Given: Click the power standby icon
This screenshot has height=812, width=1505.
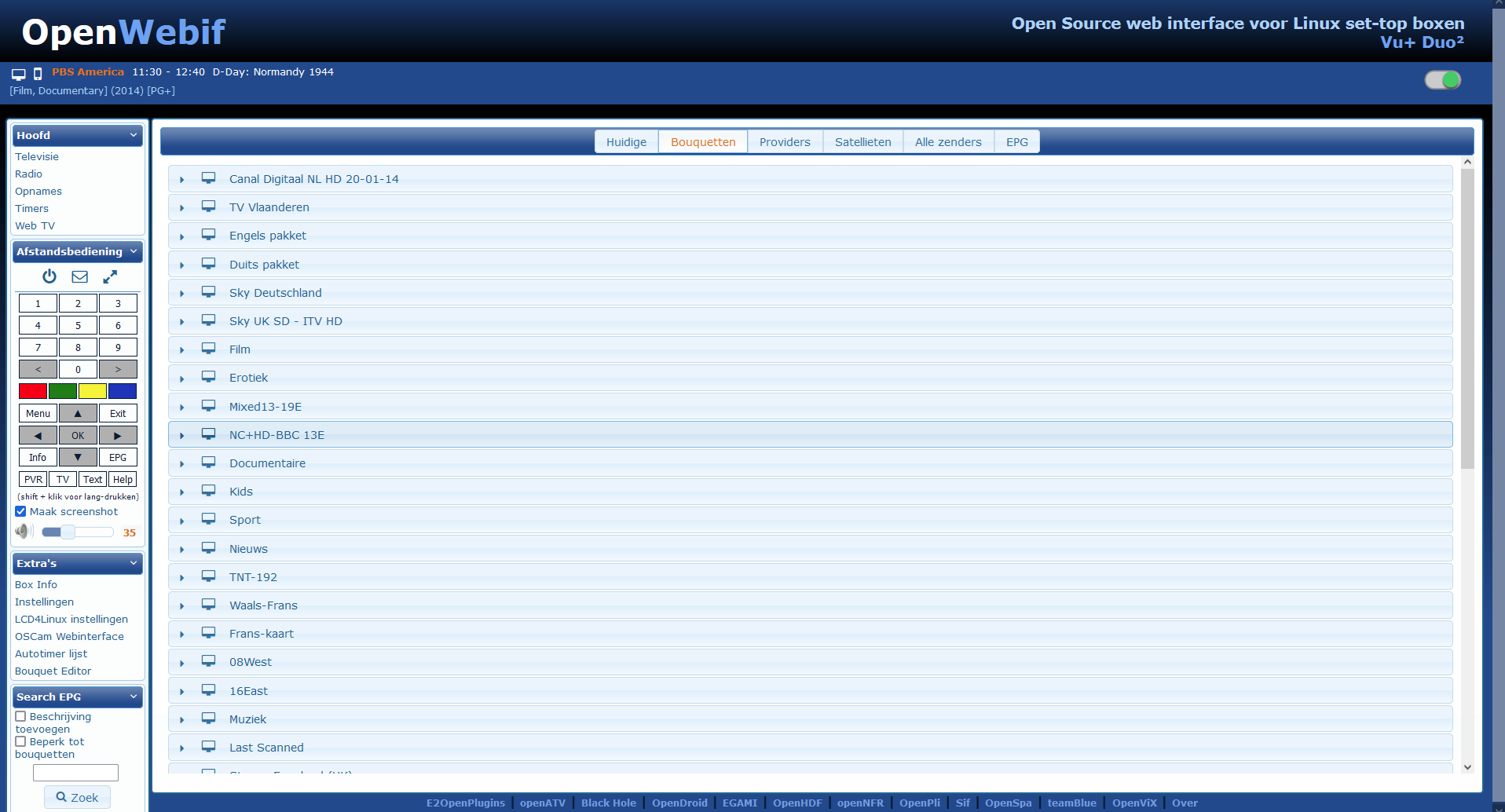Looking at the screenshot, I should tap(49, 276).
